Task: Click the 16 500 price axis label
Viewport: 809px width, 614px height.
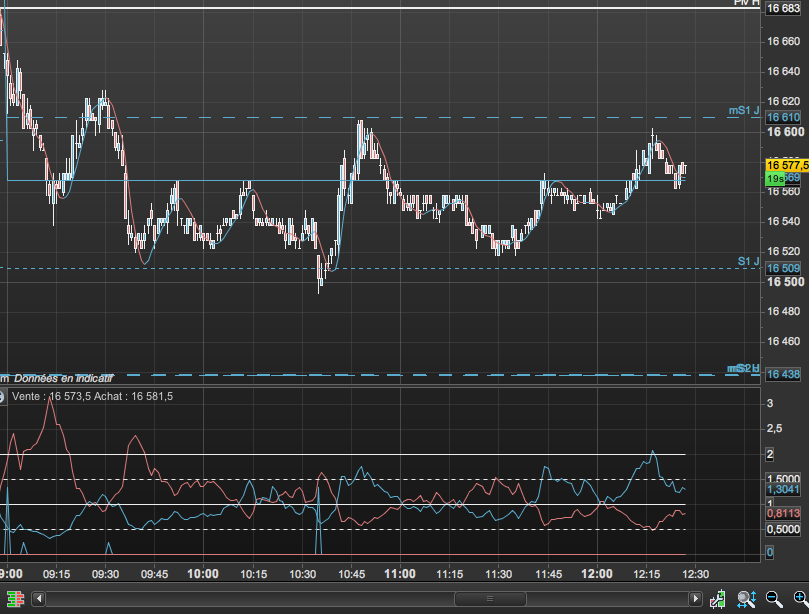Action: (x=785, y=282)
